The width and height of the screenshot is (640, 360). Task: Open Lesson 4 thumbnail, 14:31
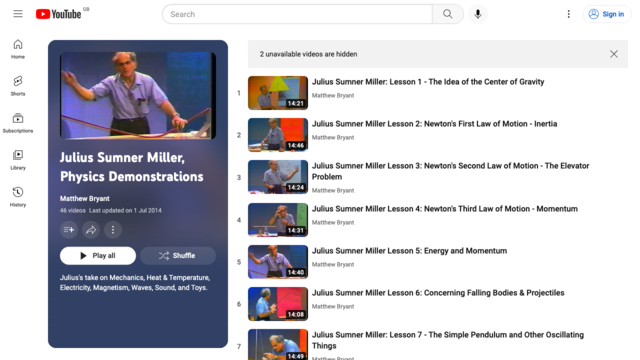[x=278, y=220]
